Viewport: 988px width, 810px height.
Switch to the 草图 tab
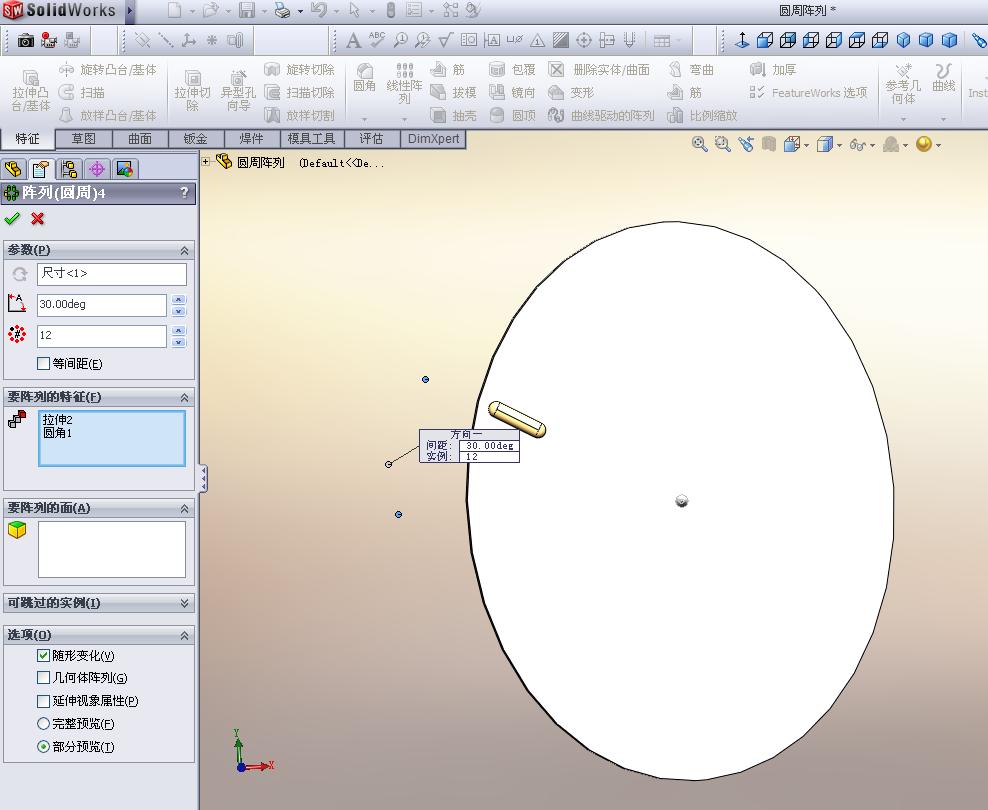coord(84,139)
